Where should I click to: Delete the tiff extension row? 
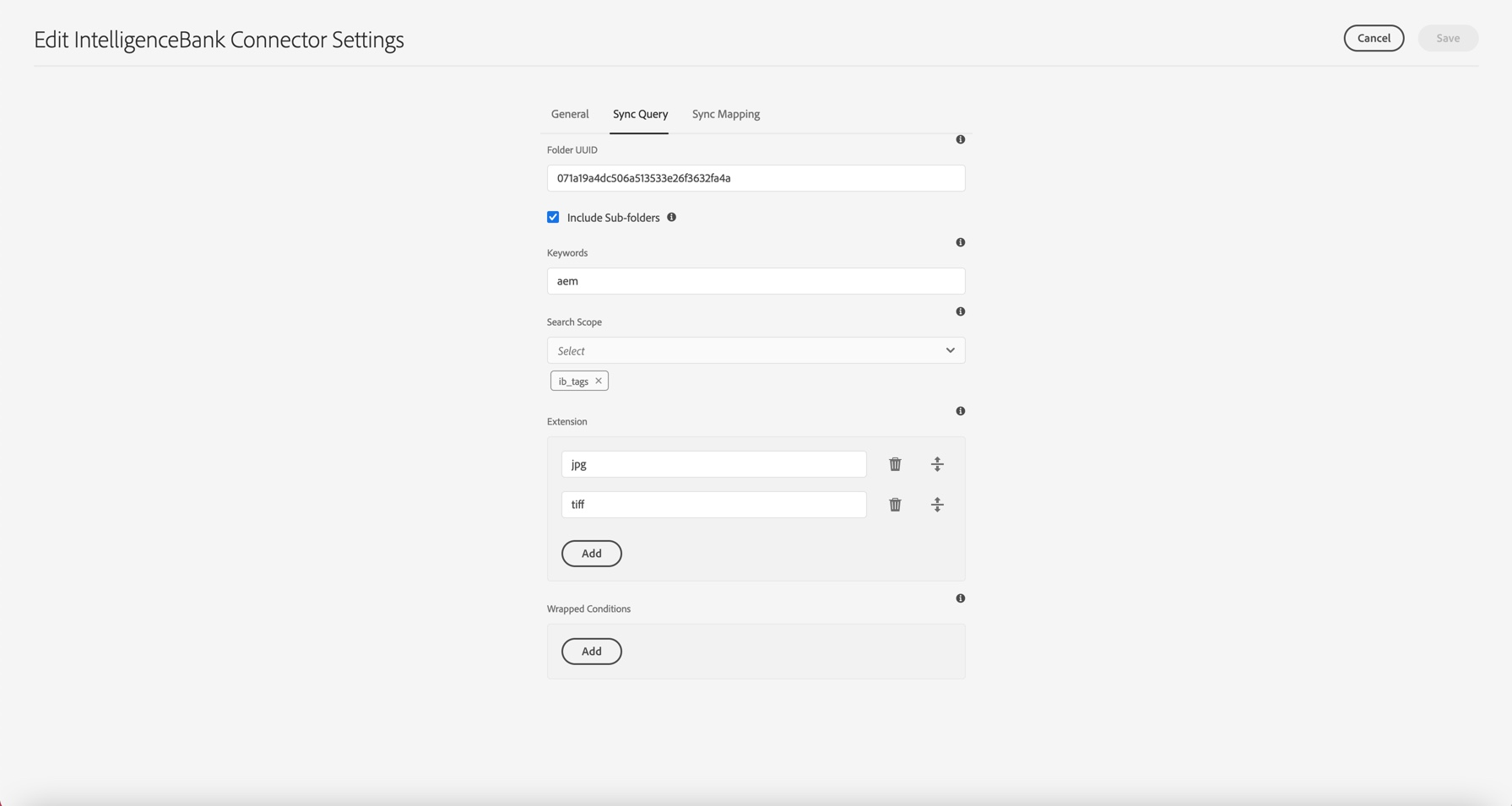click(895, 505)
